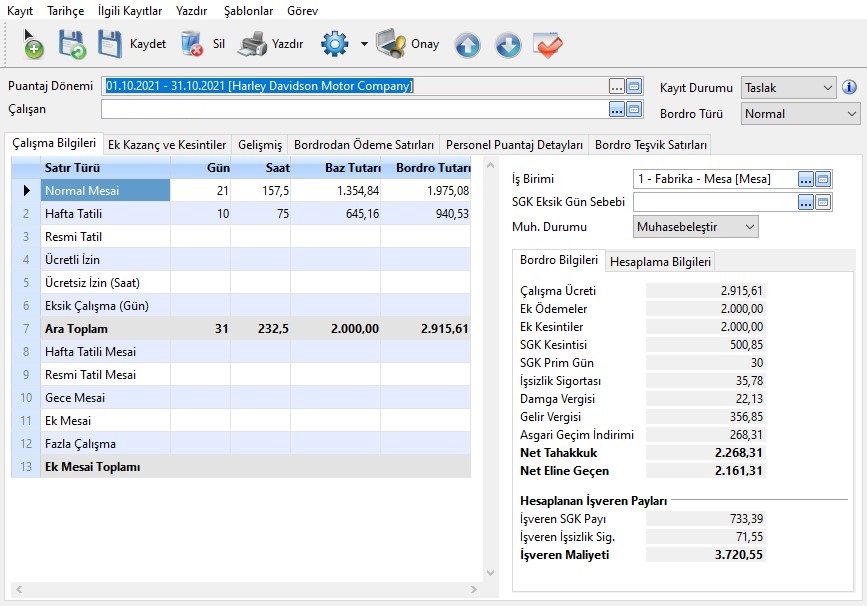Image resolution: width=867 pixels, height=606 pixels.
Task: Click the red checkmark envelope icon
Action: click(548, 45)
